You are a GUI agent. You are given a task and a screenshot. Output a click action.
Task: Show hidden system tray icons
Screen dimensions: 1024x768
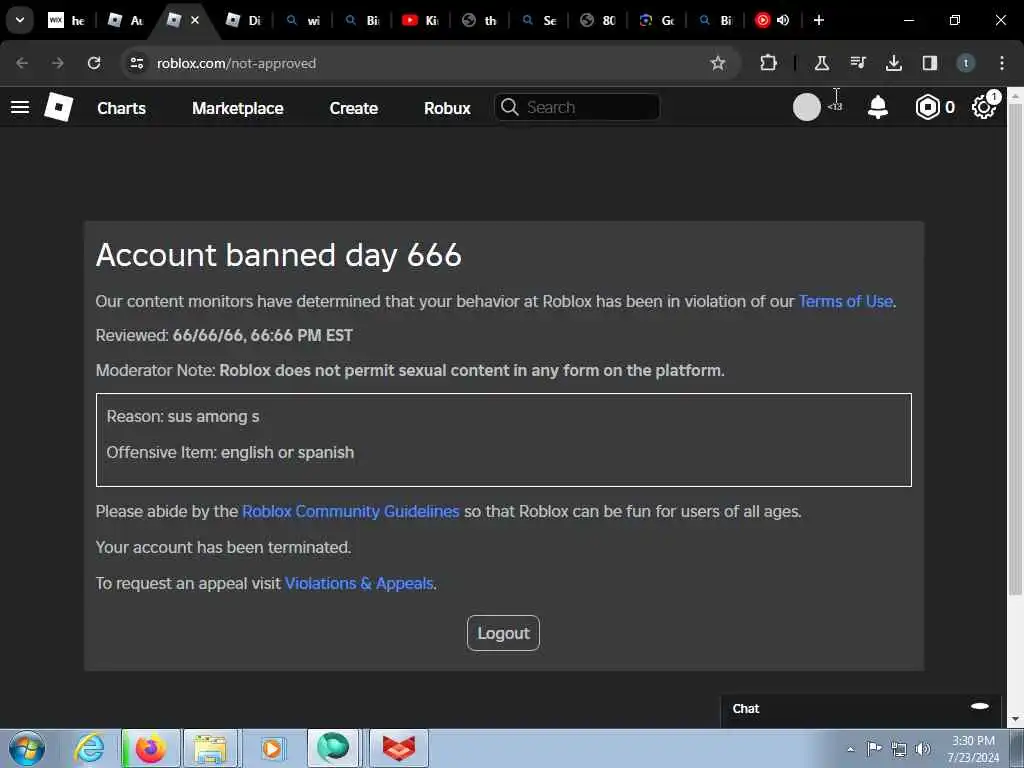[850, 749]
